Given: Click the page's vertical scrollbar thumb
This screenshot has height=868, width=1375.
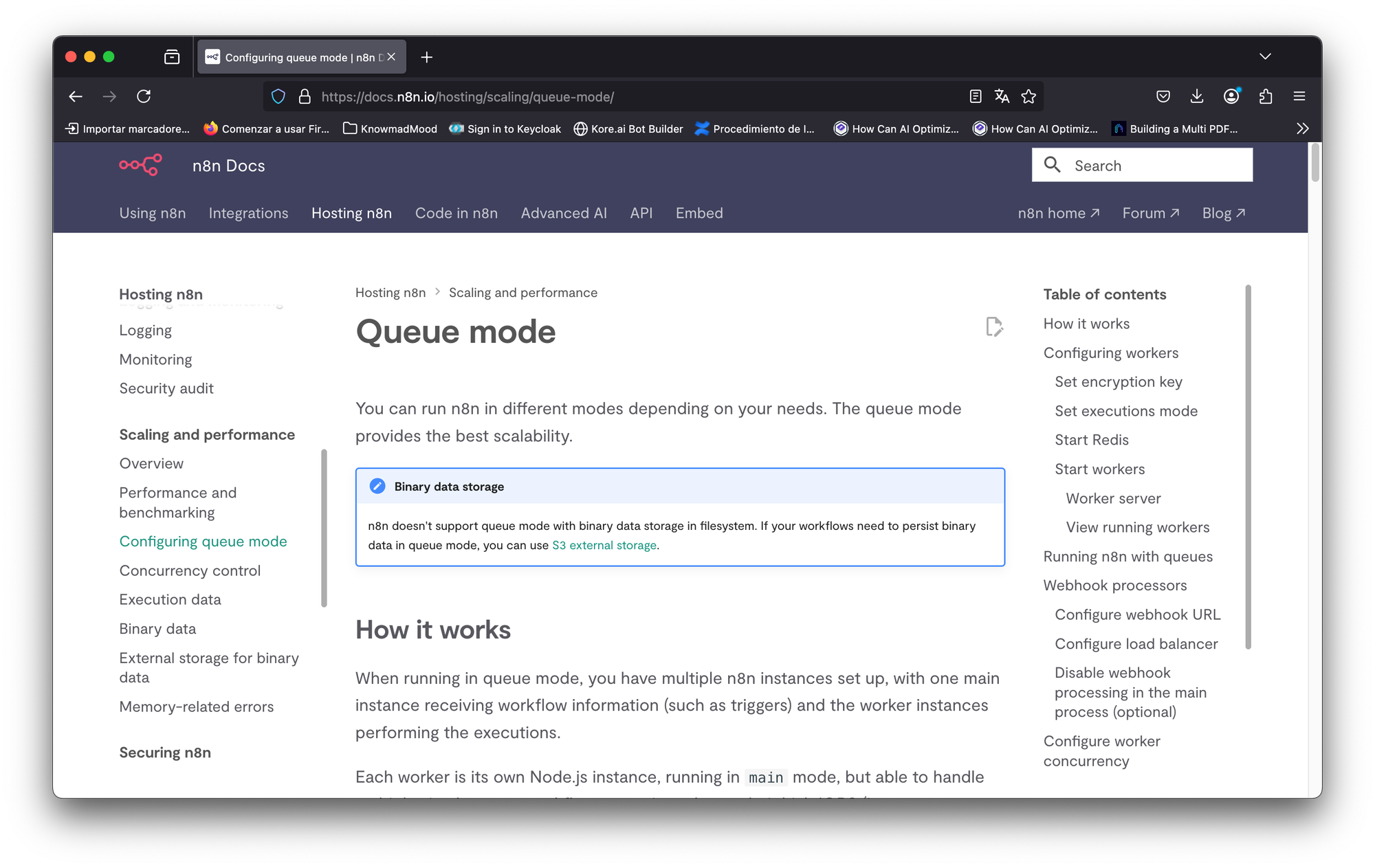Looking at the screenshot, I should (1314, 162).
